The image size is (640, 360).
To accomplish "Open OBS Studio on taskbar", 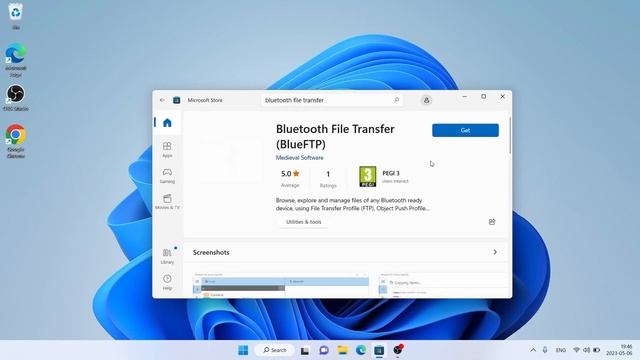I will tap(398, 350).
